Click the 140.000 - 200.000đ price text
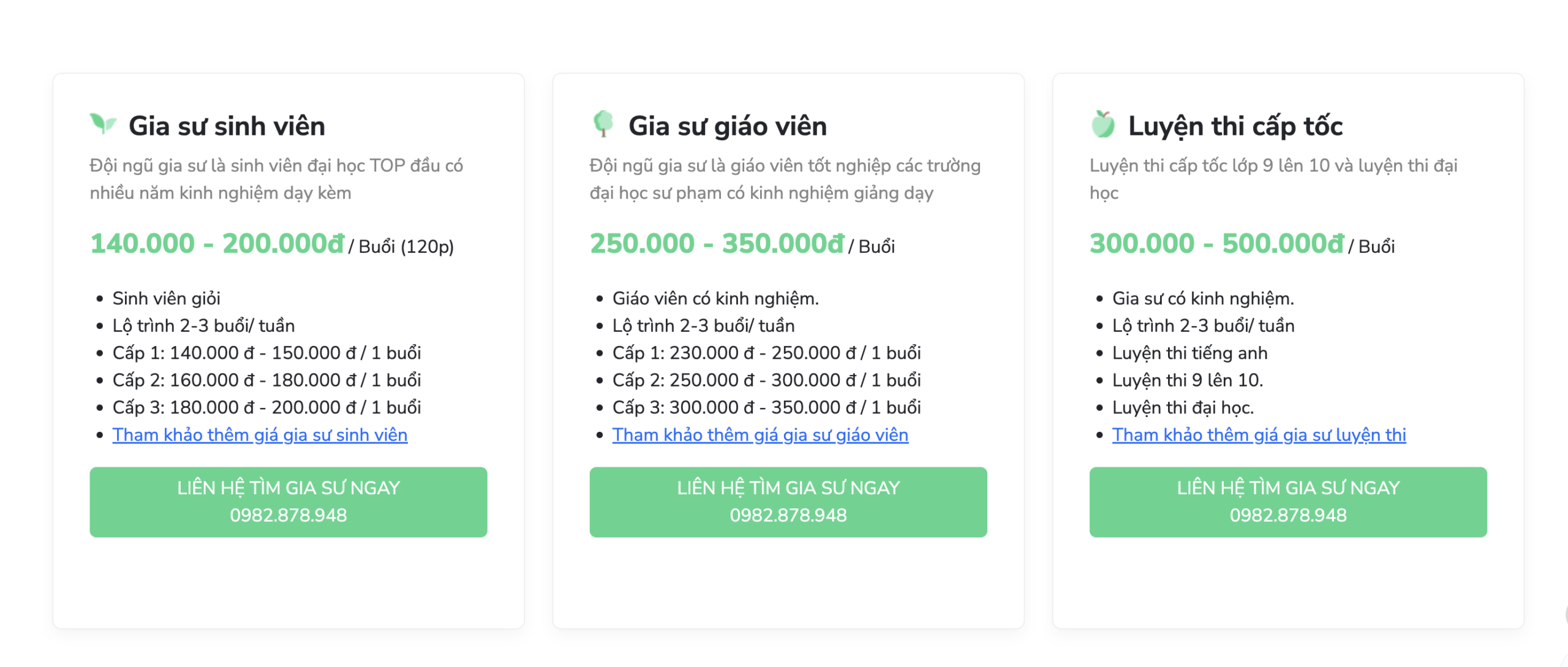This screenshot has width=1568, height=667. tap(217, 244)
